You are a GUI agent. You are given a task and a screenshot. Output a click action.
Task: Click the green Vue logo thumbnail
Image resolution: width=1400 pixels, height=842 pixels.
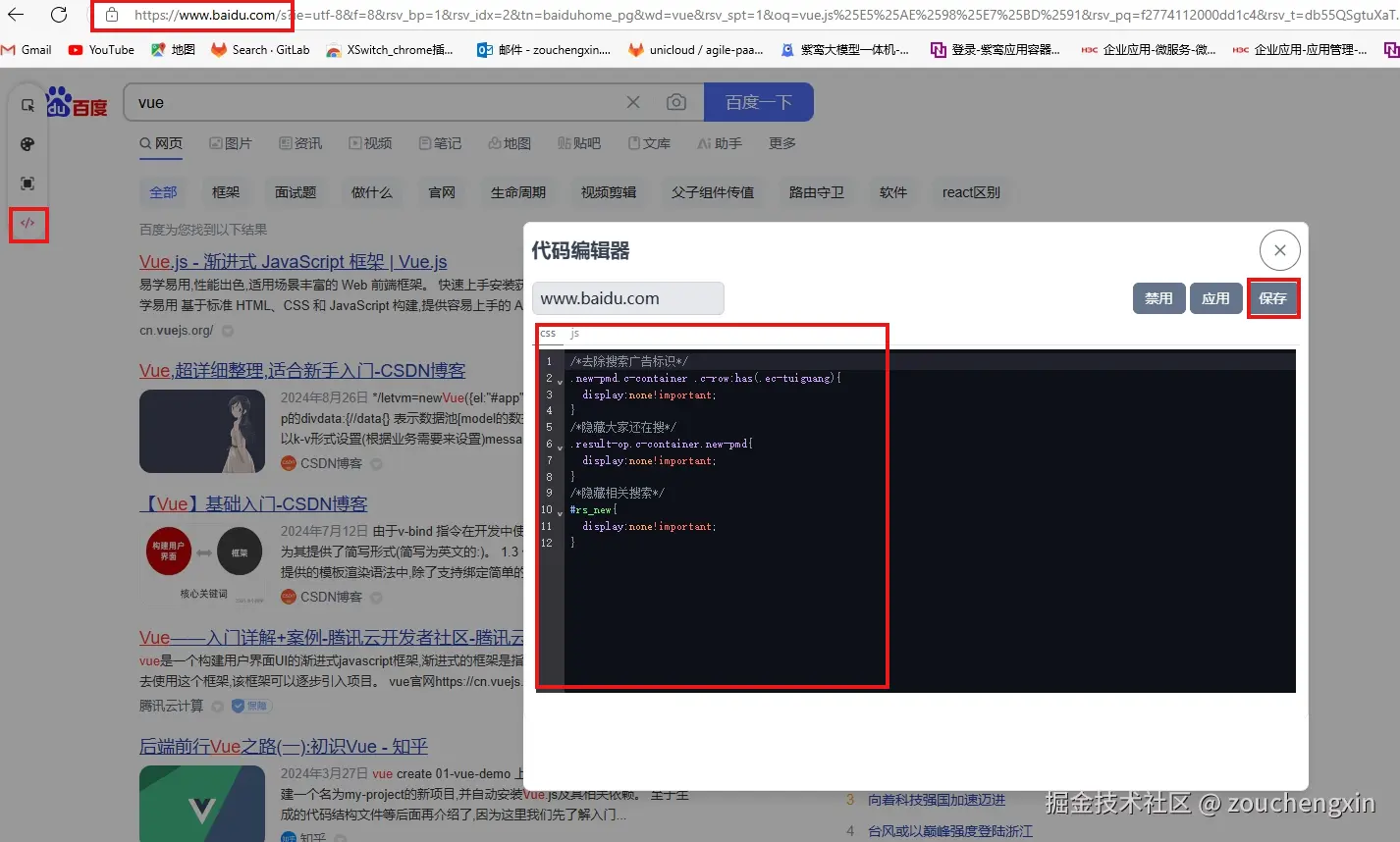click(202, 803)
